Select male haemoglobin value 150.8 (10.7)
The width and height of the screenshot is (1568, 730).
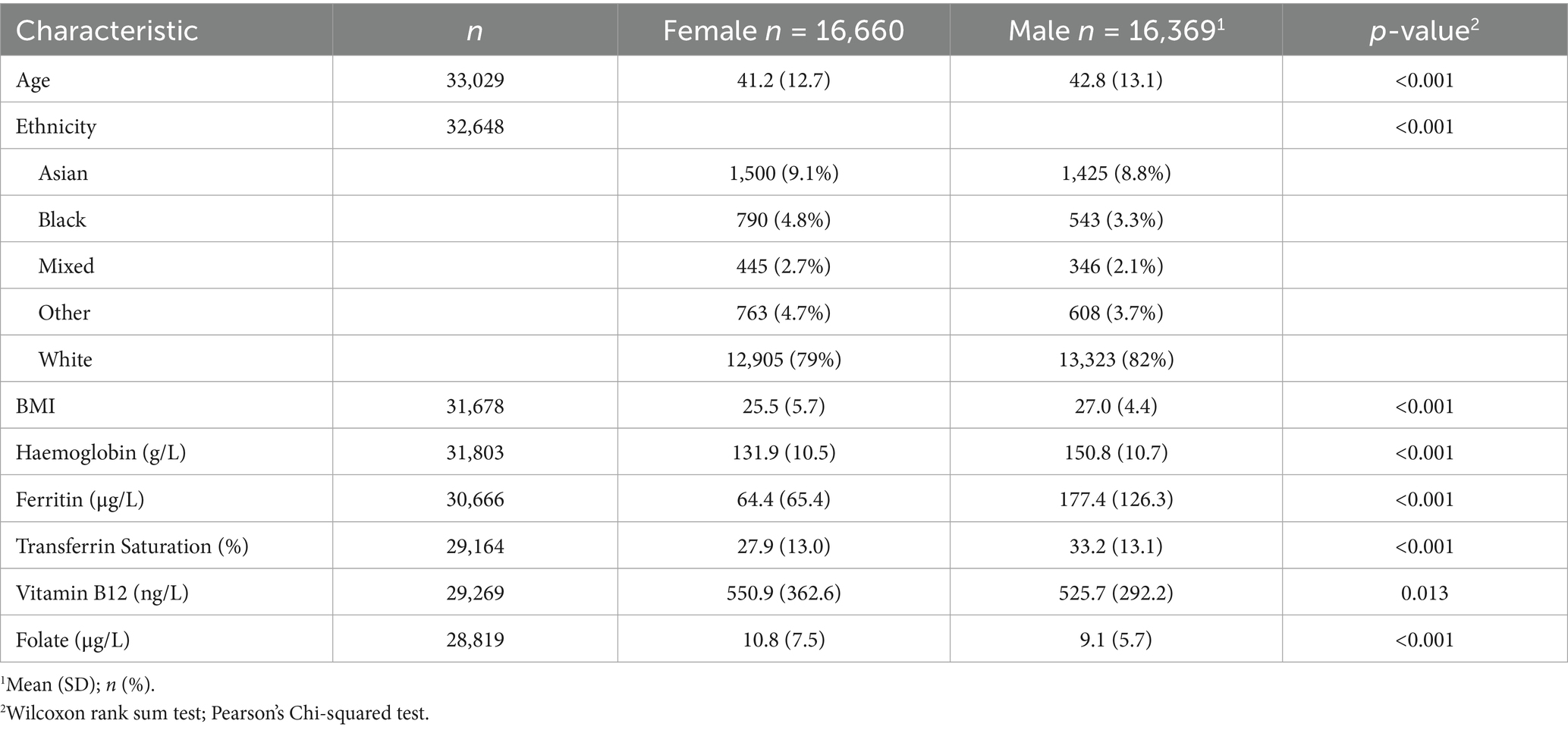1115,452
